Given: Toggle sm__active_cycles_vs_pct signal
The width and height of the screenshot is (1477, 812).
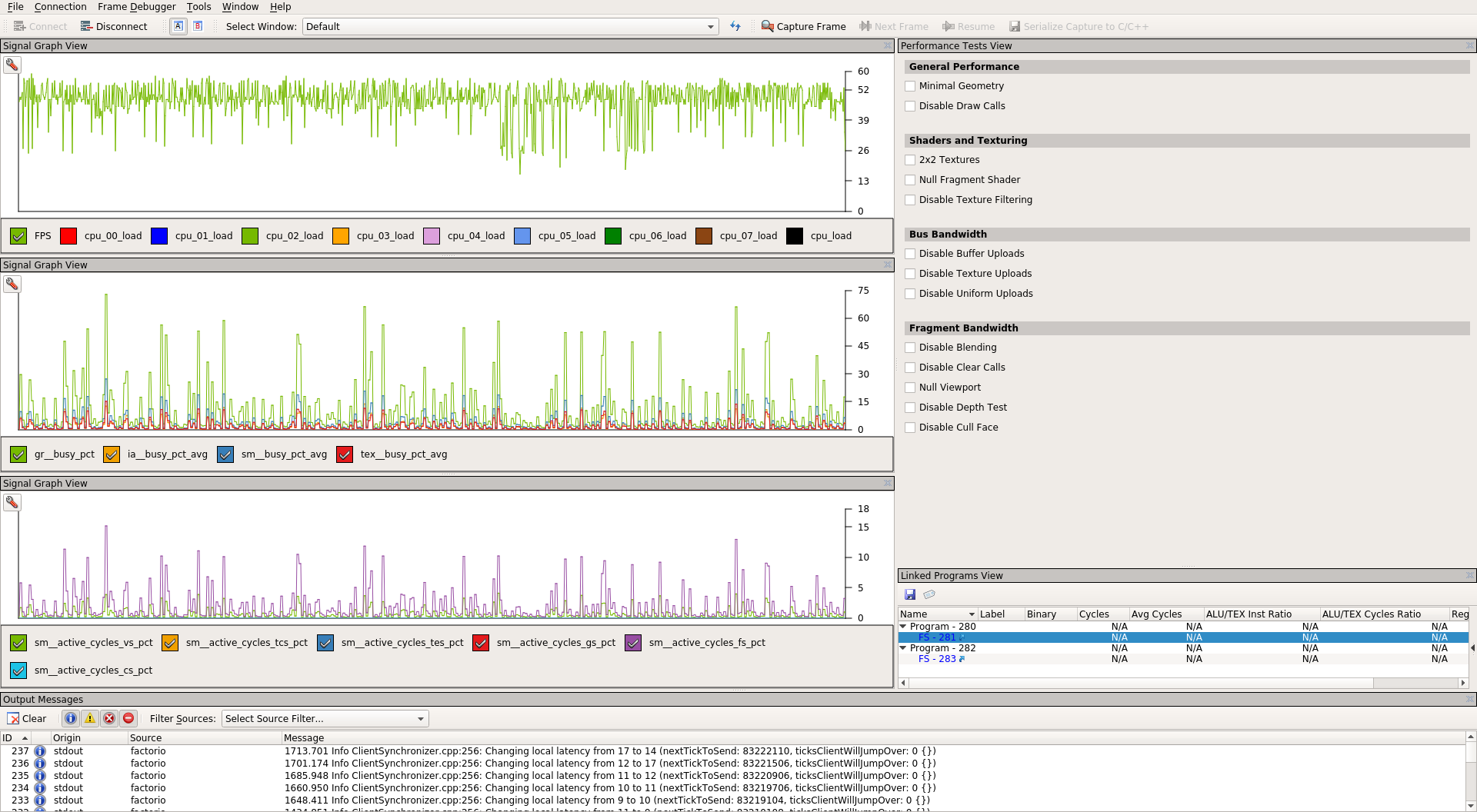Looking at the screenshot, I should click(x=18, y=643).
